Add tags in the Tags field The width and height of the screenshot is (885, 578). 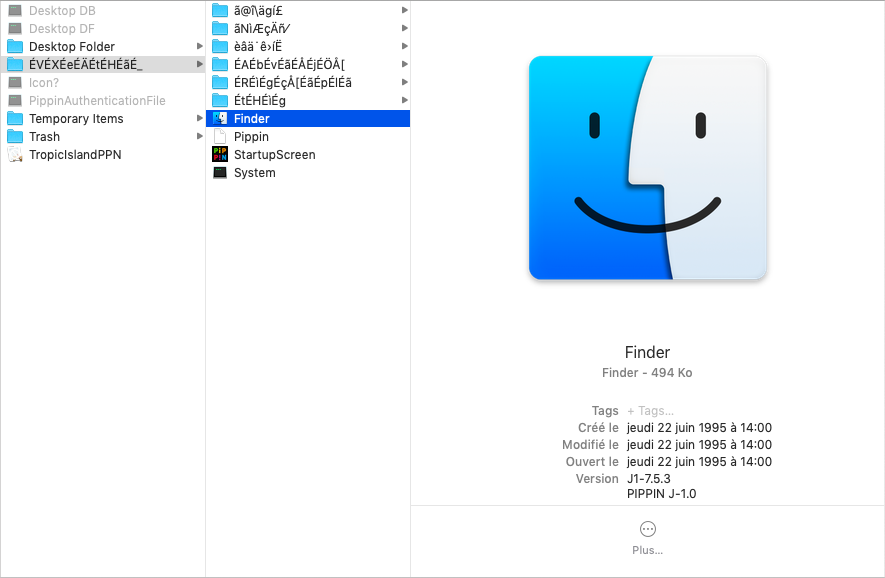650,411
